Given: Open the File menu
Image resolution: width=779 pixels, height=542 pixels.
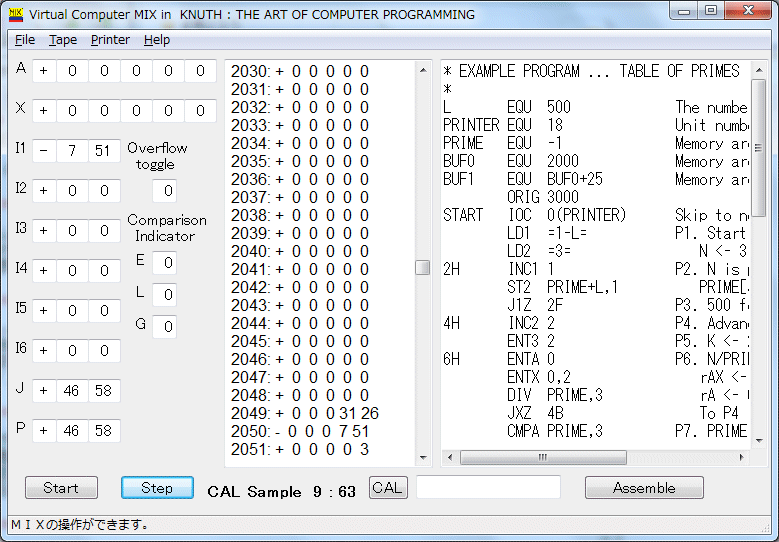Looking at the screenshot, I should [x=25, y=40].
